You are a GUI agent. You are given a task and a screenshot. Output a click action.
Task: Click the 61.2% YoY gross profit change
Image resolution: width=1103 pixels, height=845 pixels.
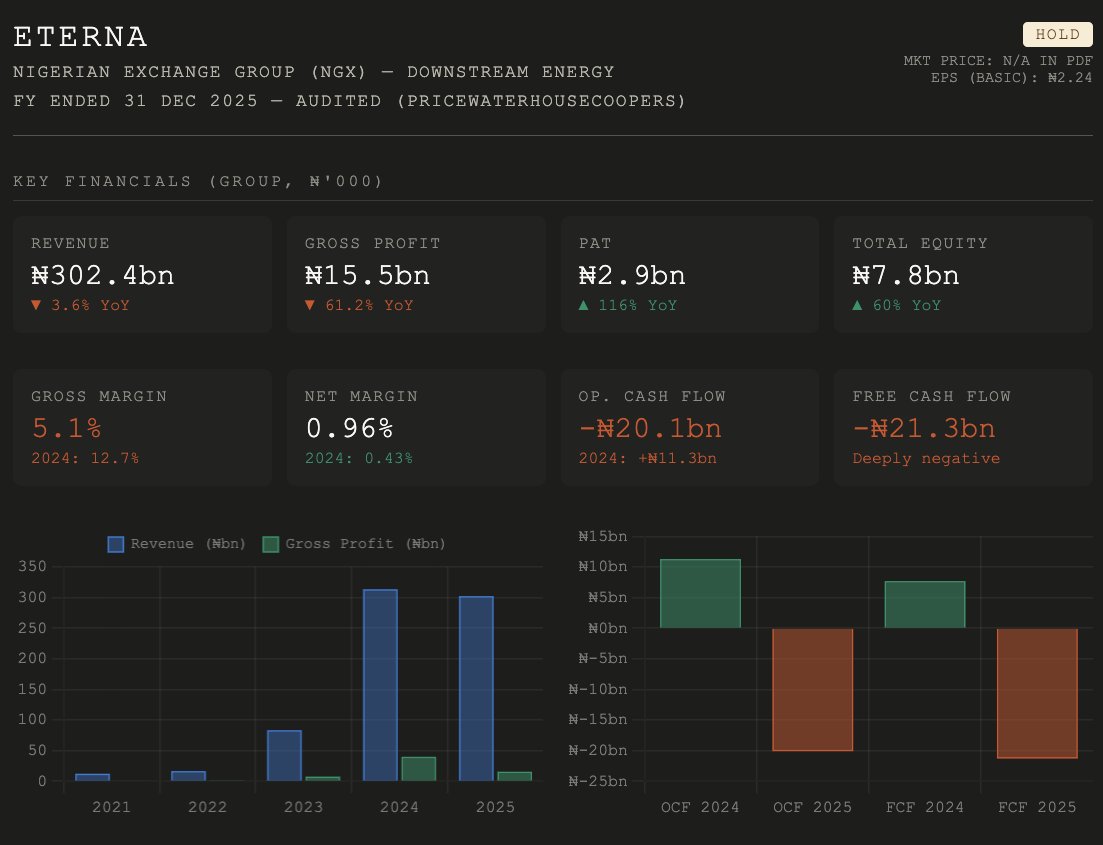359,305
